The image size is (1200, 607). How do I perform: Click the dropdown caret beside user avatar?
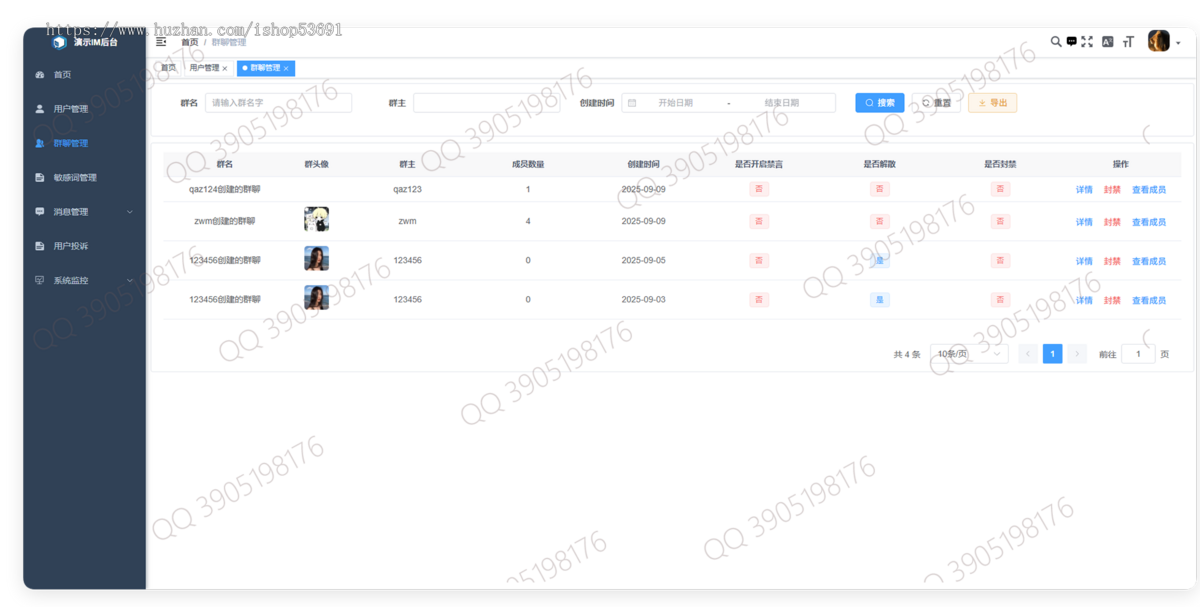(x=1178, y=43)
